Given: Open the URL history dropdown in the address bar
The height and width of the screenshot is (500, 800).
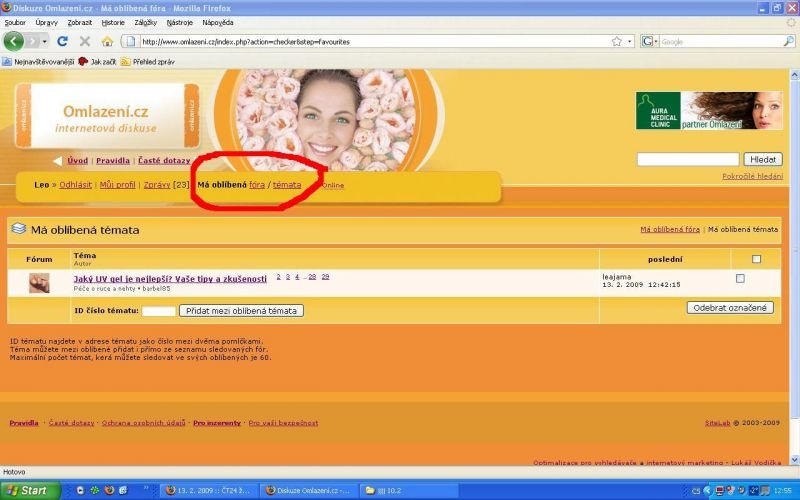Looking at the screenshot, I should click(x=629, y=41).
